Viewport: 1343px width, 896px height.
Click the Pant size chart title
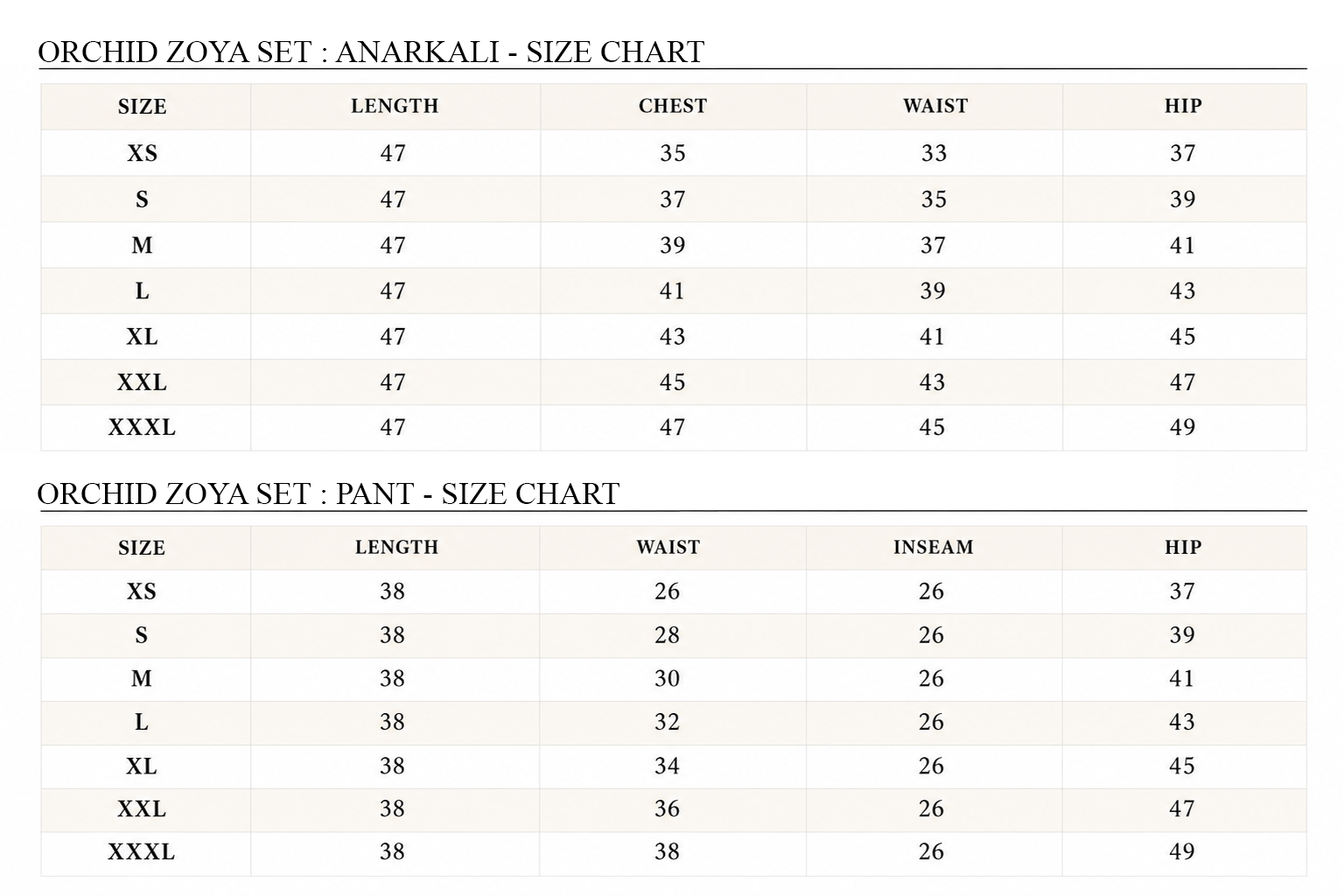pyautogui.click(x=328, y=493)
